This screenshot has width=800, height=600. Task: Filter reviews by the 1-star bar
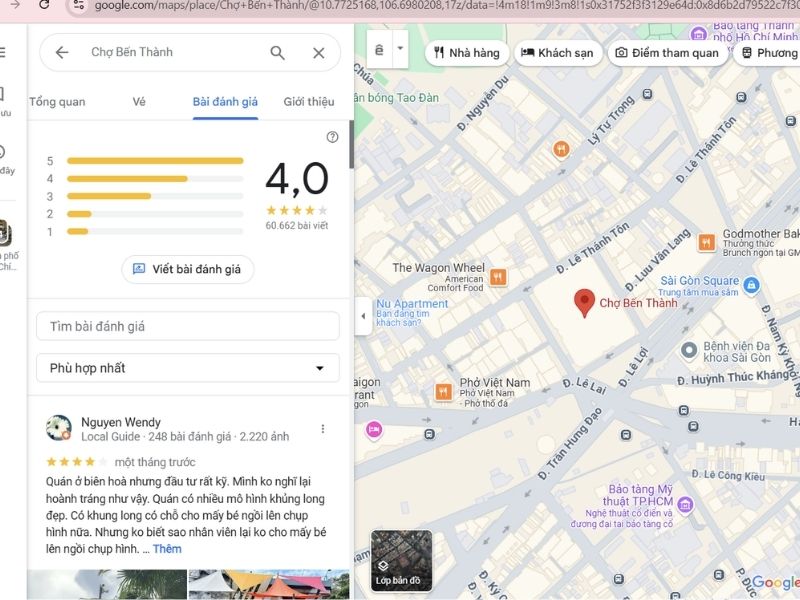pos(155,231)
